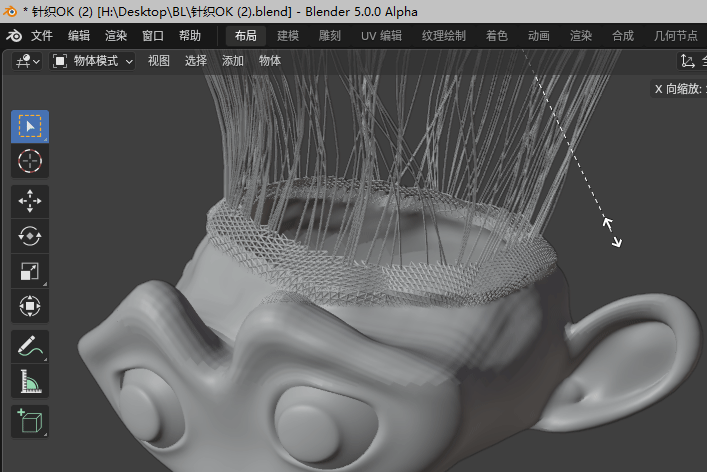Switch to the 几何节点 workspace tab
707x472 pixels.
676,36
